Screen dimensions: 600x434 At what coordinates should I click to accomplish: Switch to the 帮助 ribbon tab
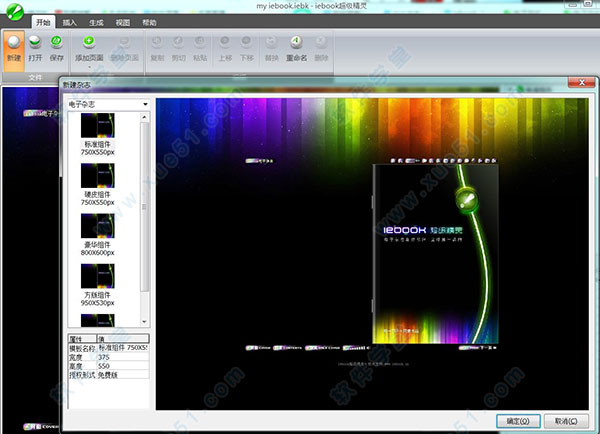[x=149, y=23]
